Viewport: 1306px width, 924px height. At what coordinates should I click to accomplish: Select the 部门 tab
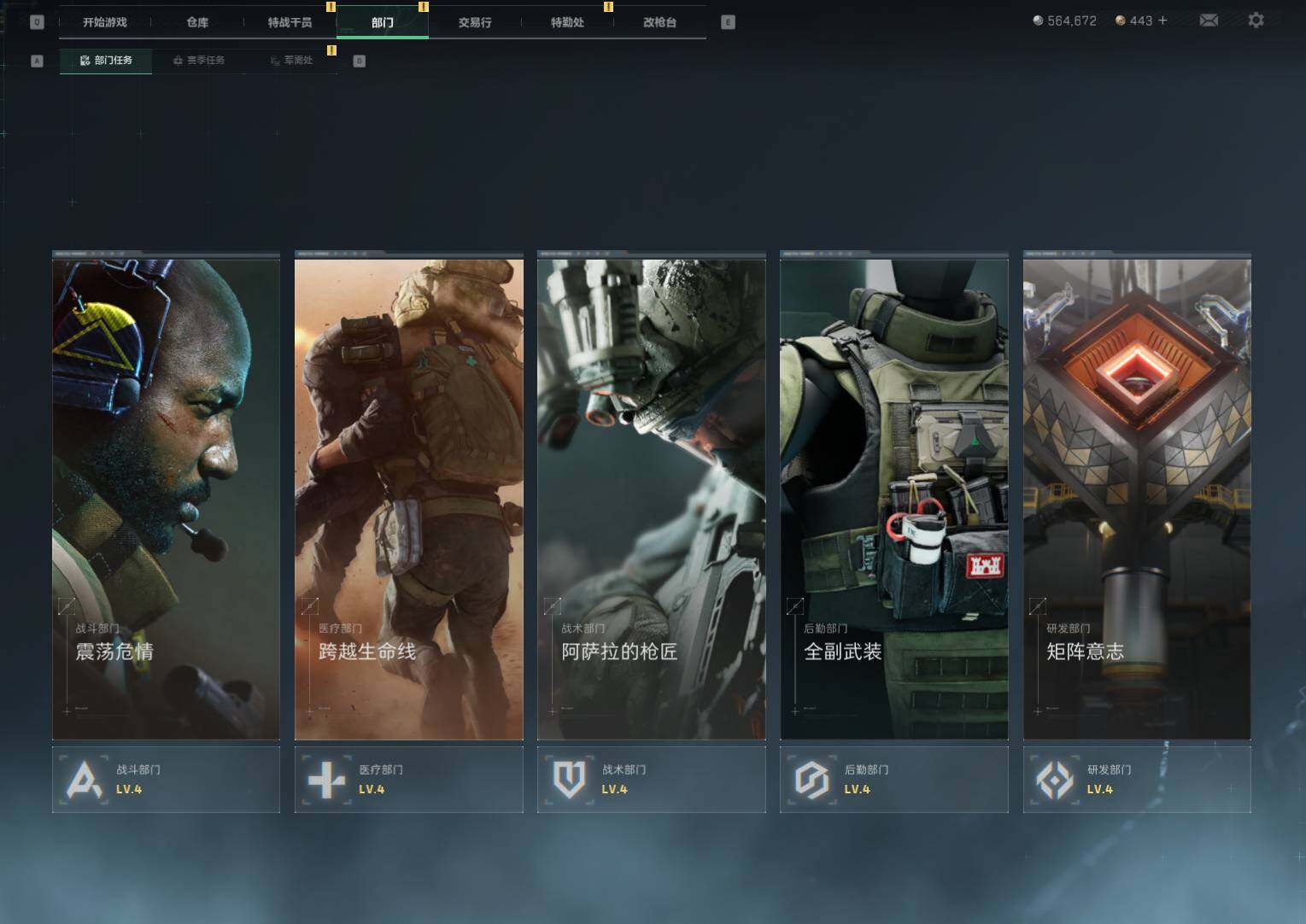tap(383, 23)
